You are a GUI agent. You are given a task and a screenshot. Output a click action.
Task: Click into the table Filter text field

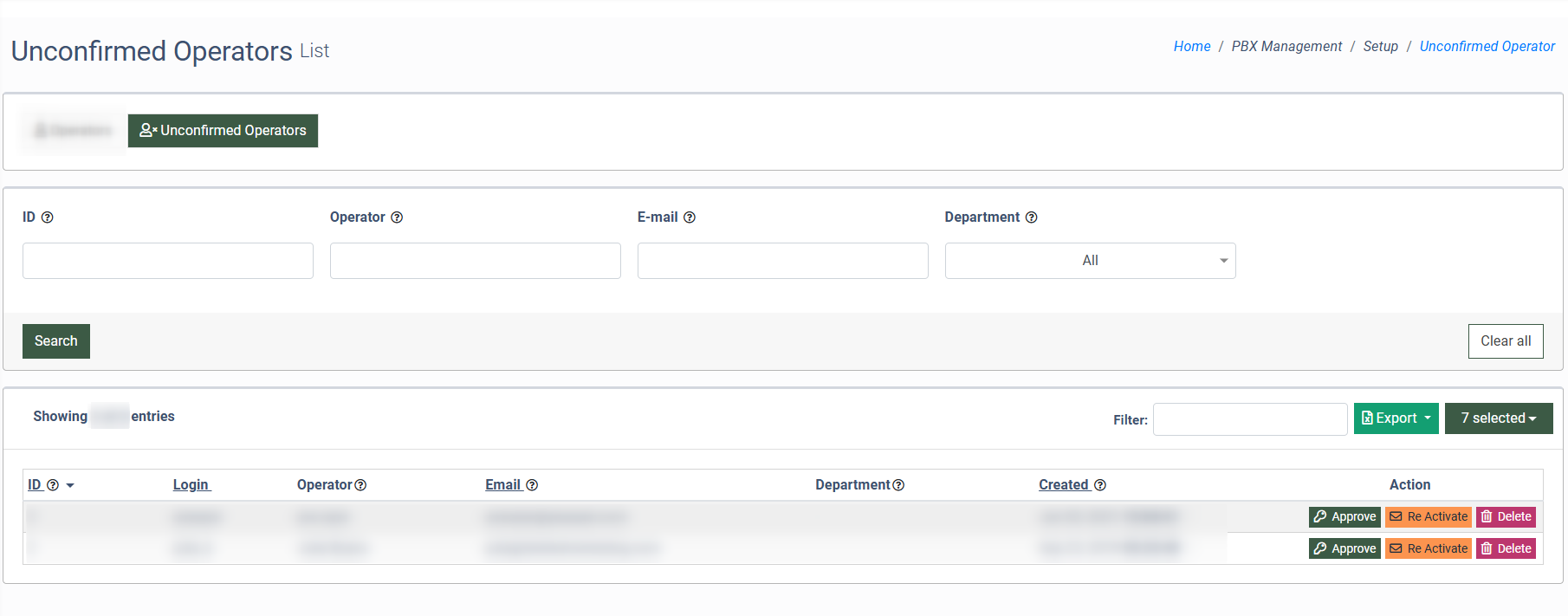1249,419
